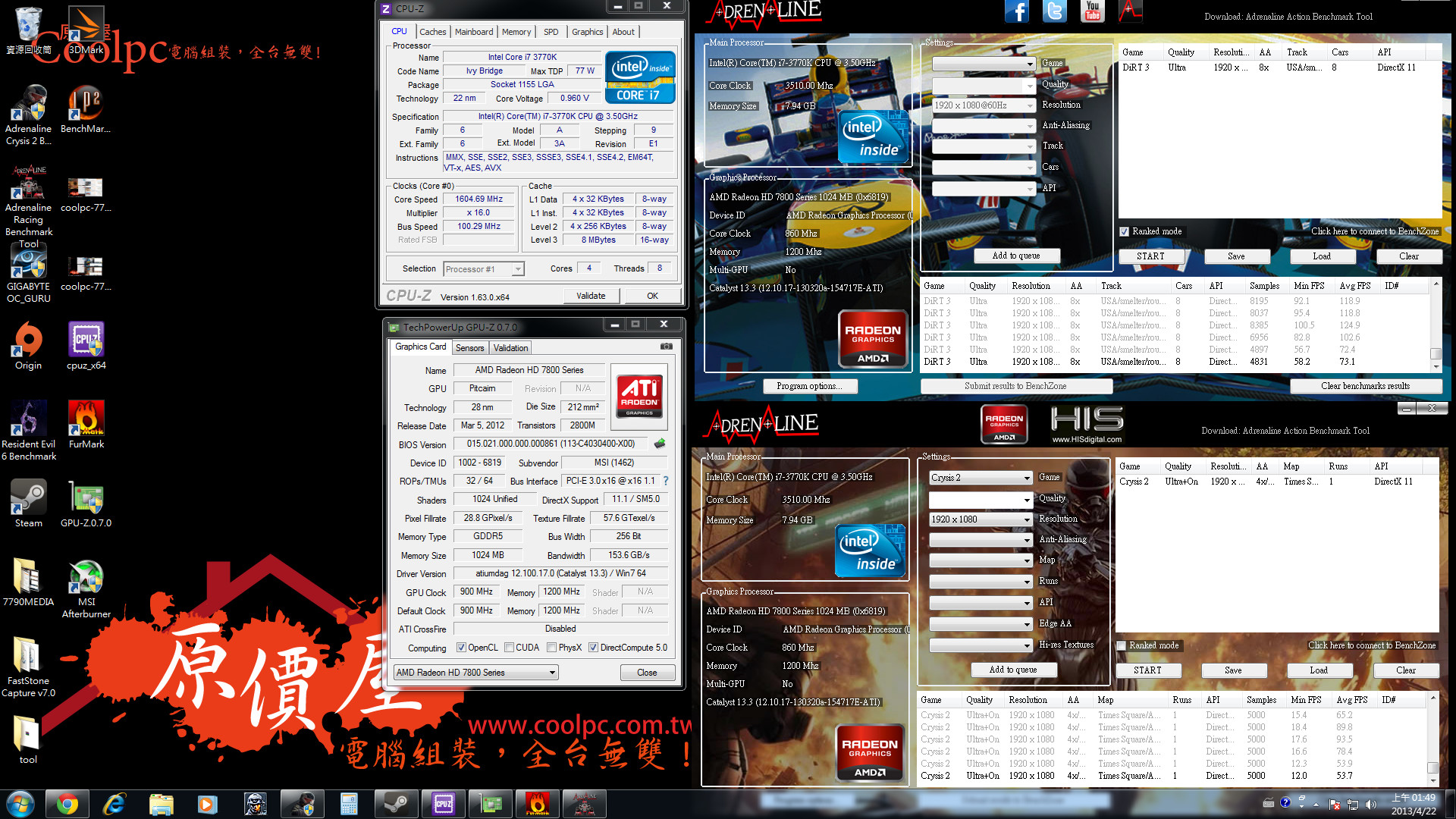Viewport: 1456px width, 819px height.
Task: Click Bus Interface question mark in GPU-Z
Action: pos(666,481)
